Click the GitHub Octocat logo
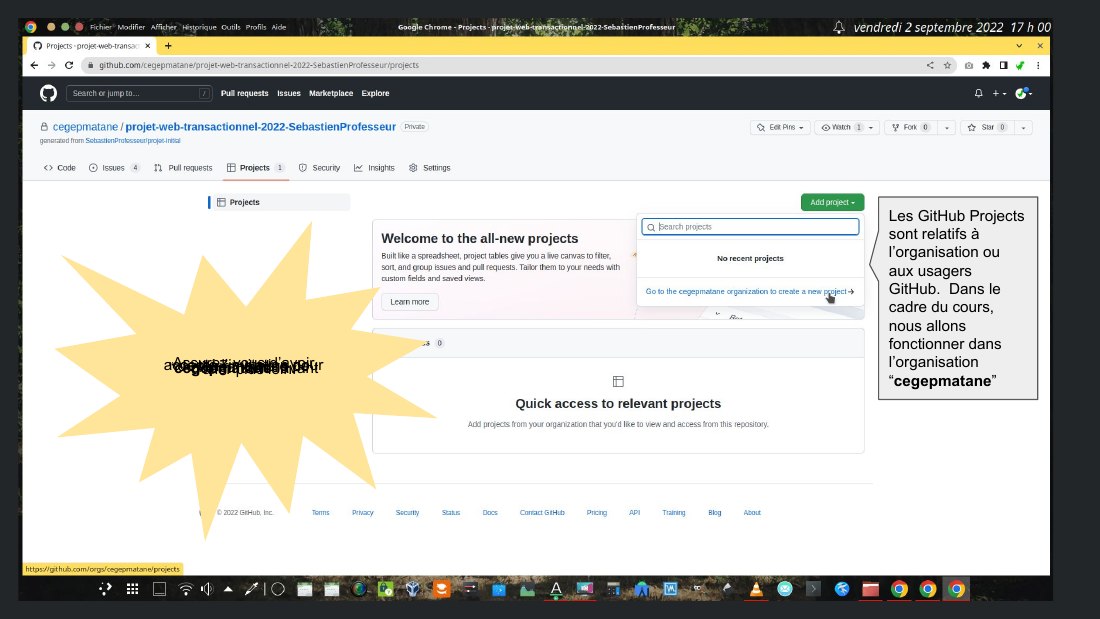The height and width of the screenshot is (619, 1100). tap(48, 93)
